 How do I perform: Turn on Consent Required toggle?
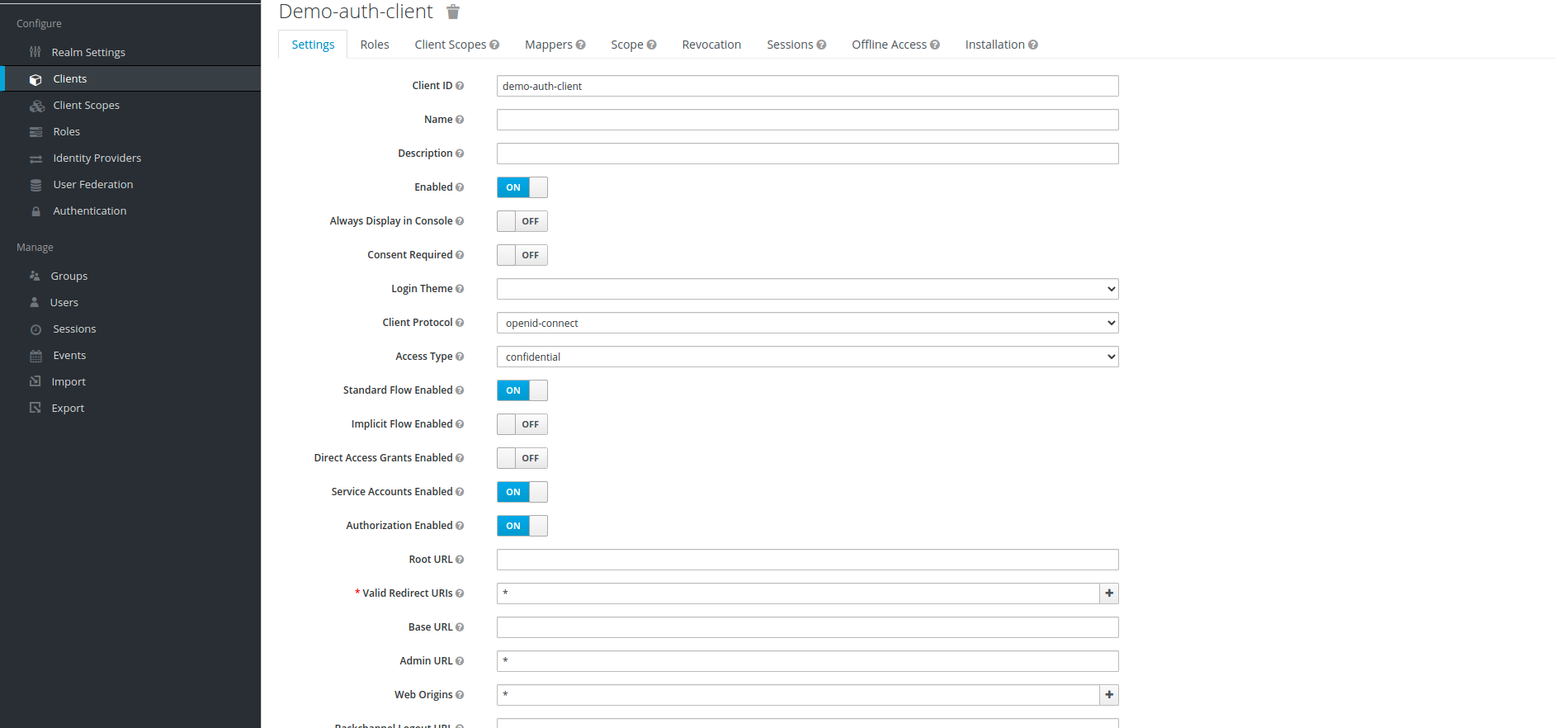(522, 255)
